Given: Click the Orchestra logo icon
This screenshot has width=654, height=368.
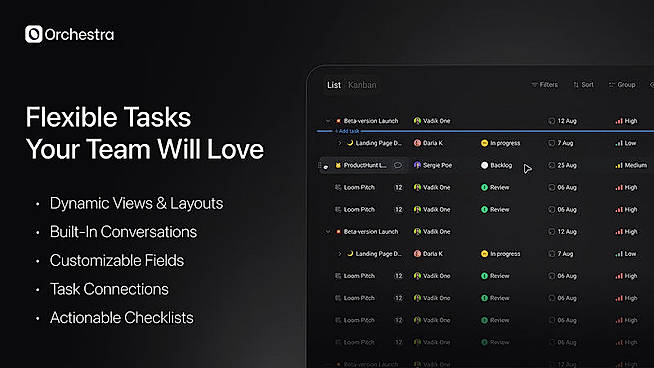Looking at the screenshot, I should point(33,34).
